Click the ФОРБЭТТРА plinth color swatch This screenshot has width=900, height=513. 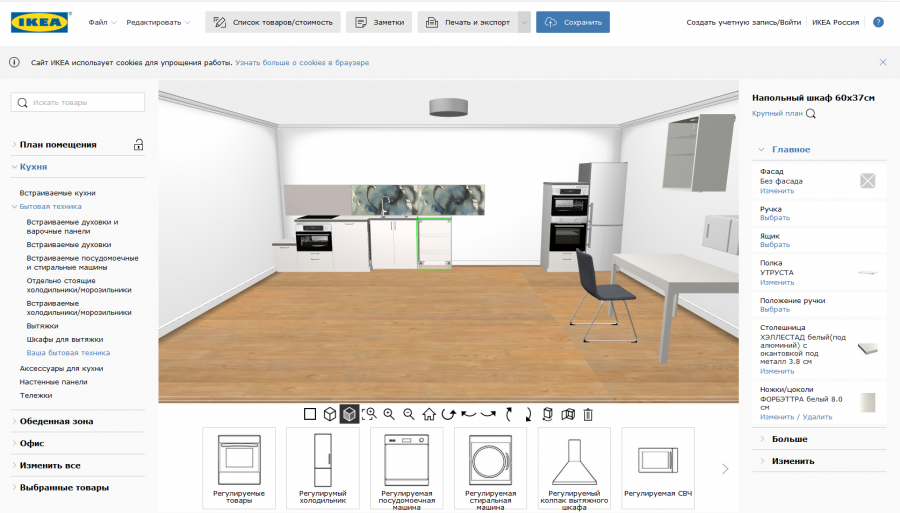tap(868, 402)
